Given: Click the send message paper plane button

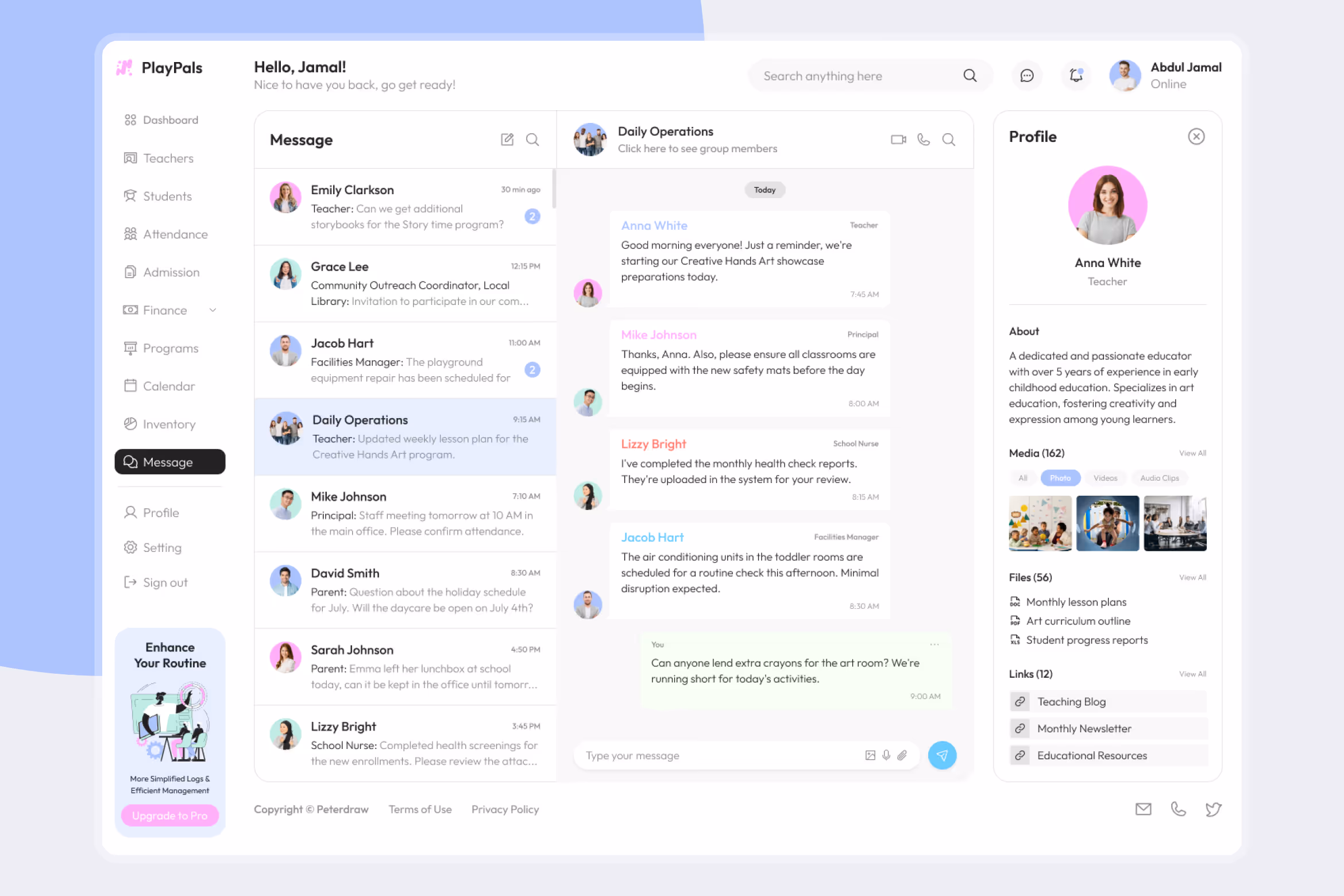Looking at the screenshot, I should click(942, 755).
